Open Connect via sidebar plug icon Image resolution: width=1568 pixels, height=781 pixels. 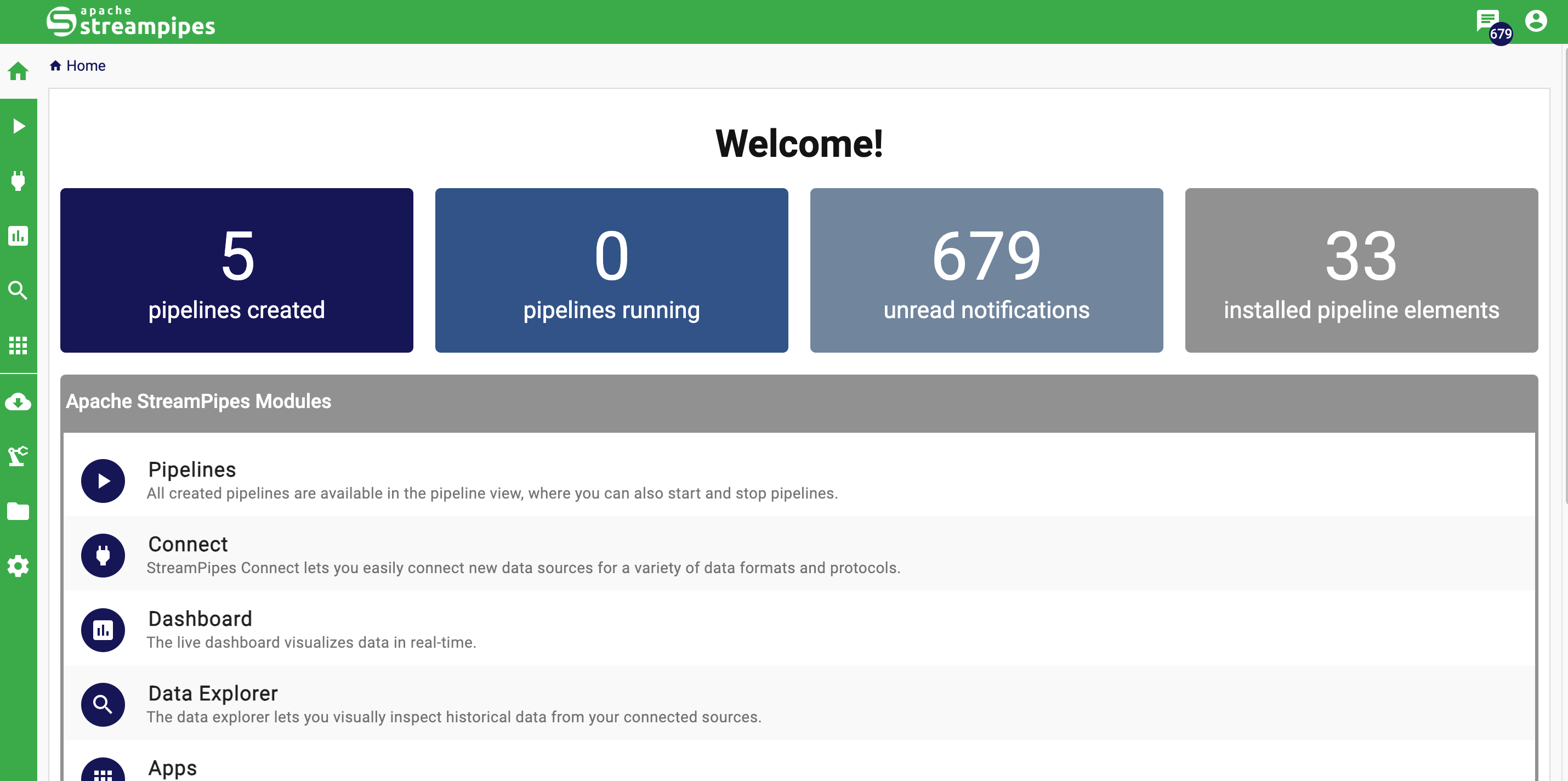pos(18,181)
